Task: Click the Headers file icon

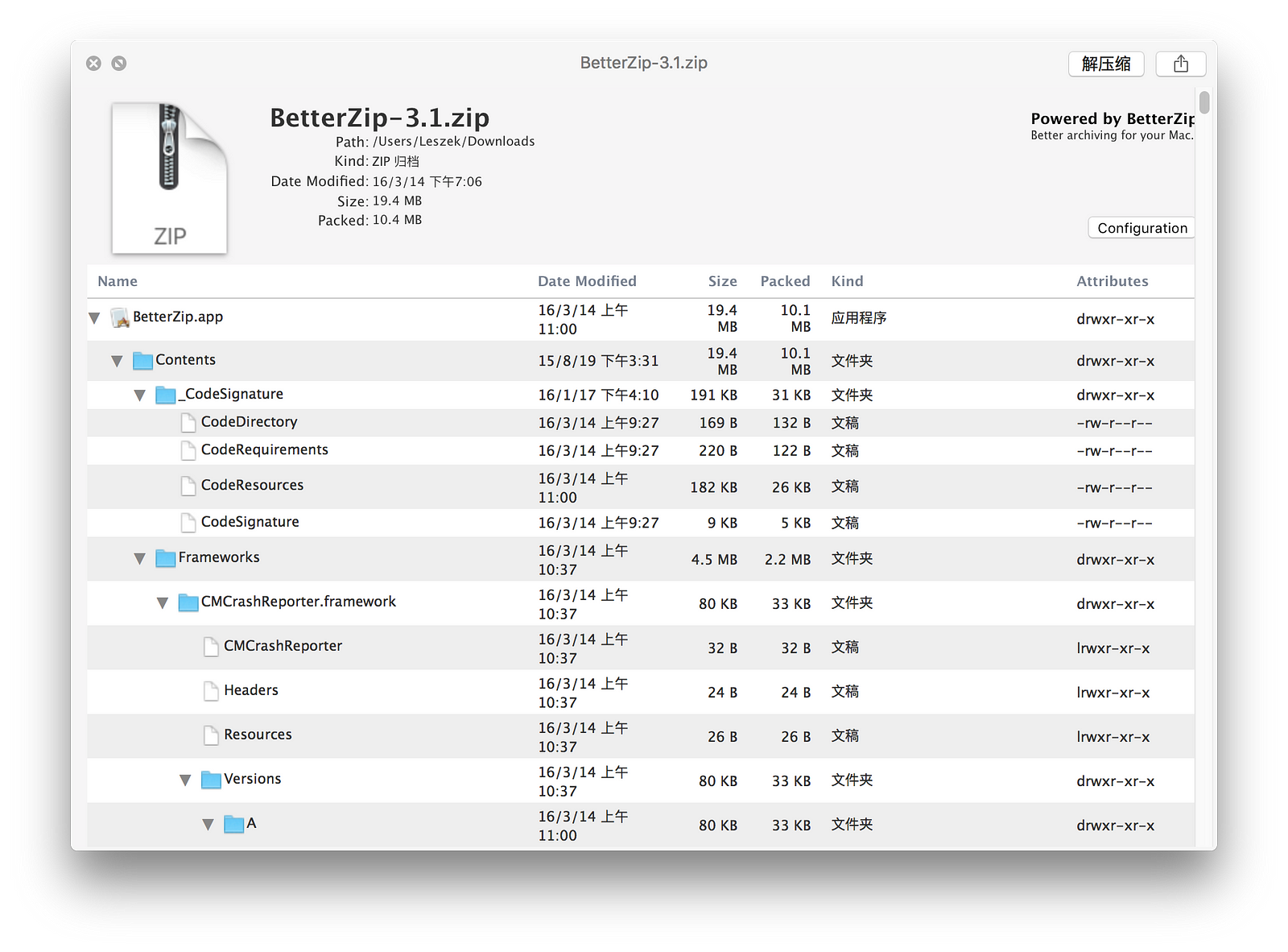Action: [x=211, y=691]
